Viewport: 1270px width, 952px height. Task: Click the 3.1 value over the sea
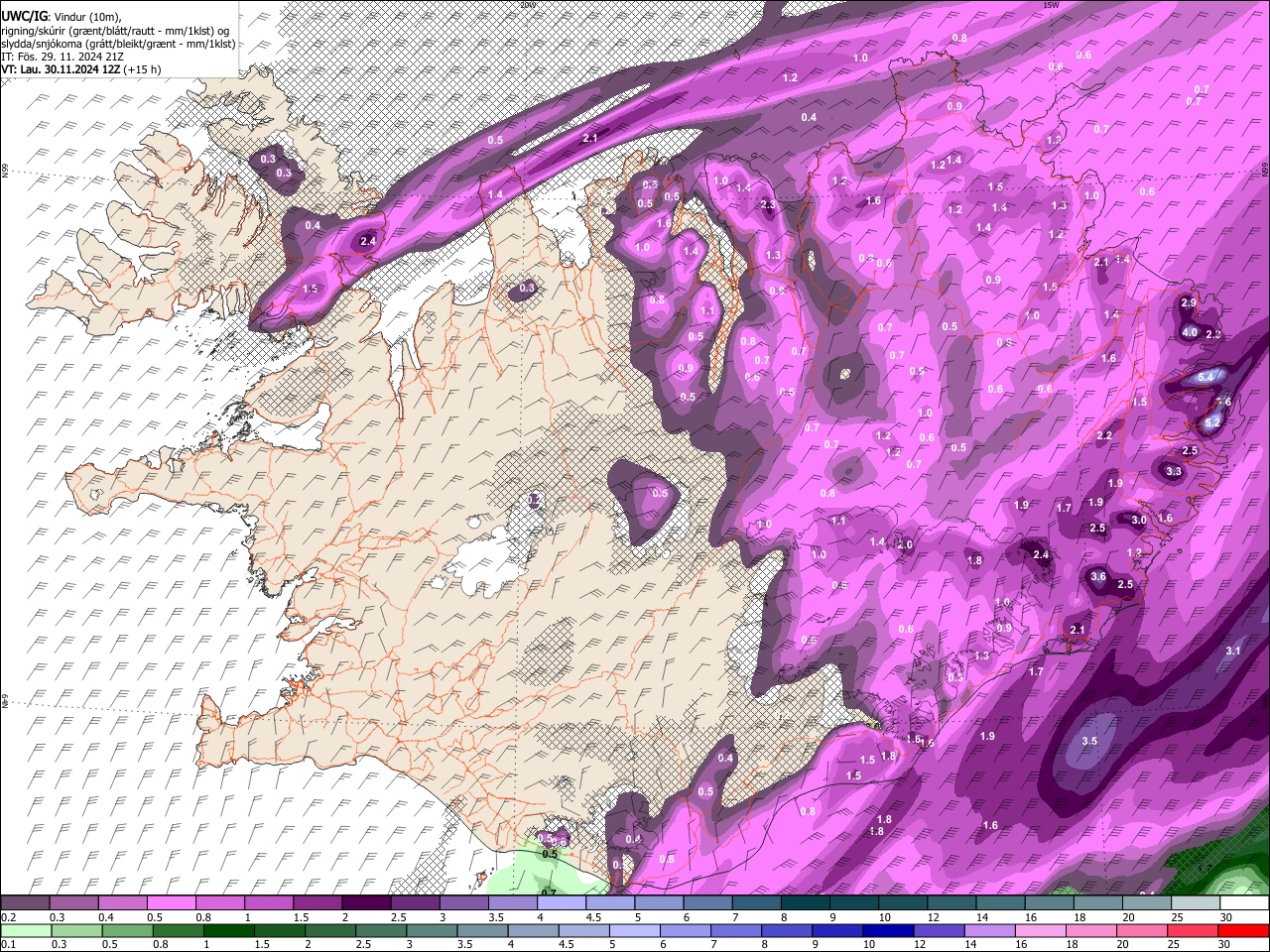[1233, 651]
